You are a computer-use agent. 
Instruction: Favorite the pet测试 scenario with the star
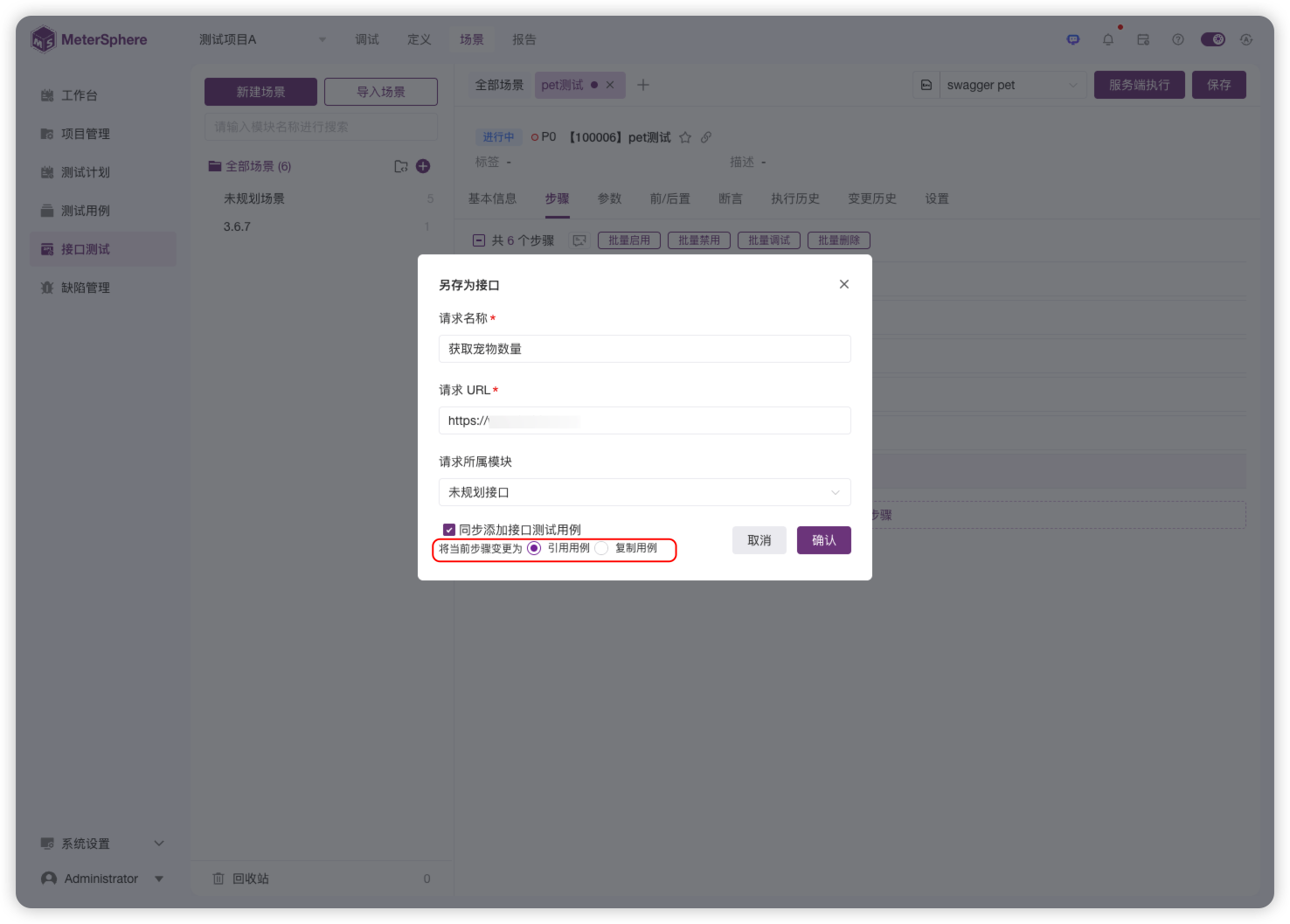[685, 137]
